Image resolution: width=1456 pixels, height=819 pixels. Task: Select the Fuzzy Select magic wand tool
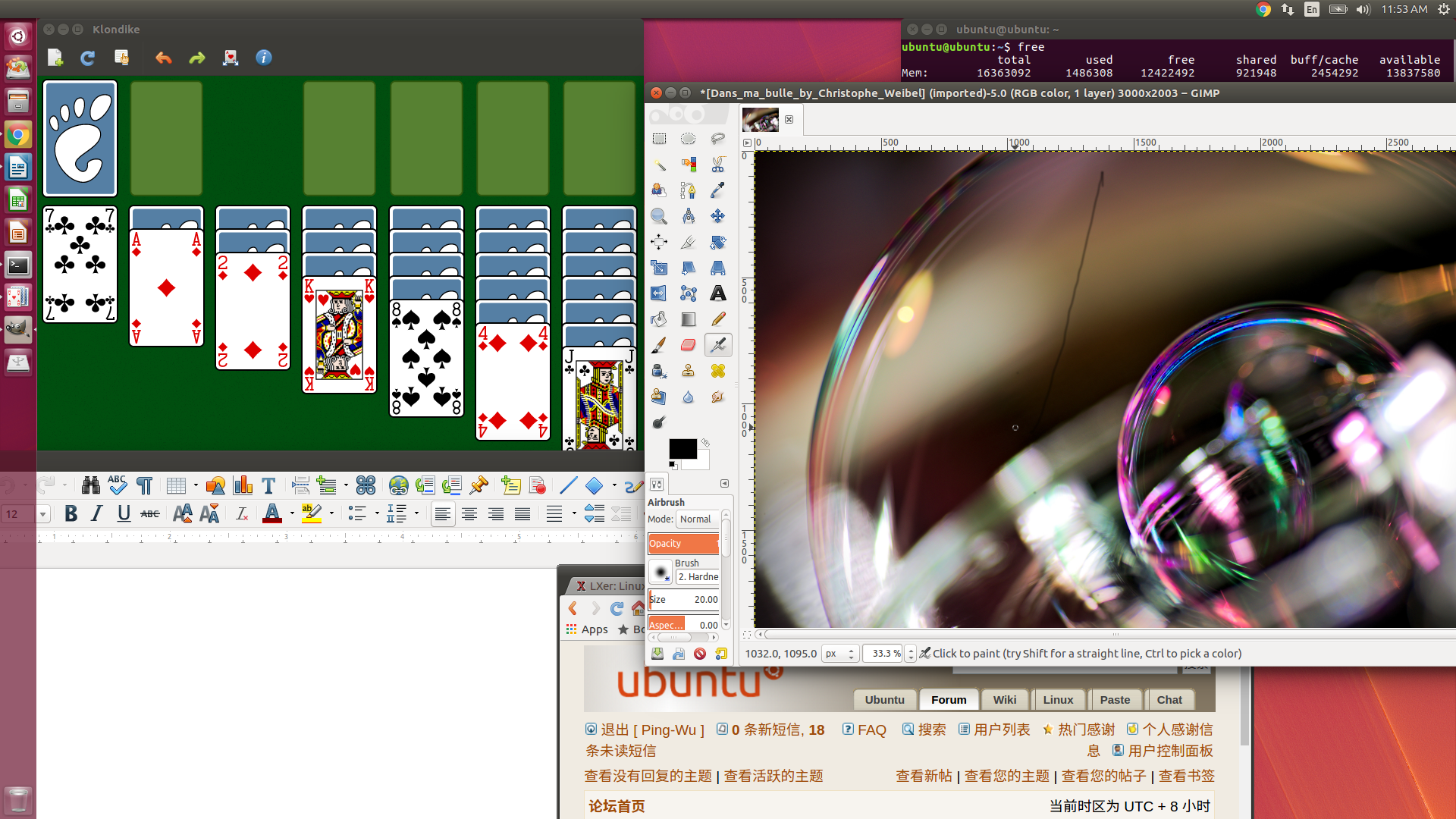point(659,165)
